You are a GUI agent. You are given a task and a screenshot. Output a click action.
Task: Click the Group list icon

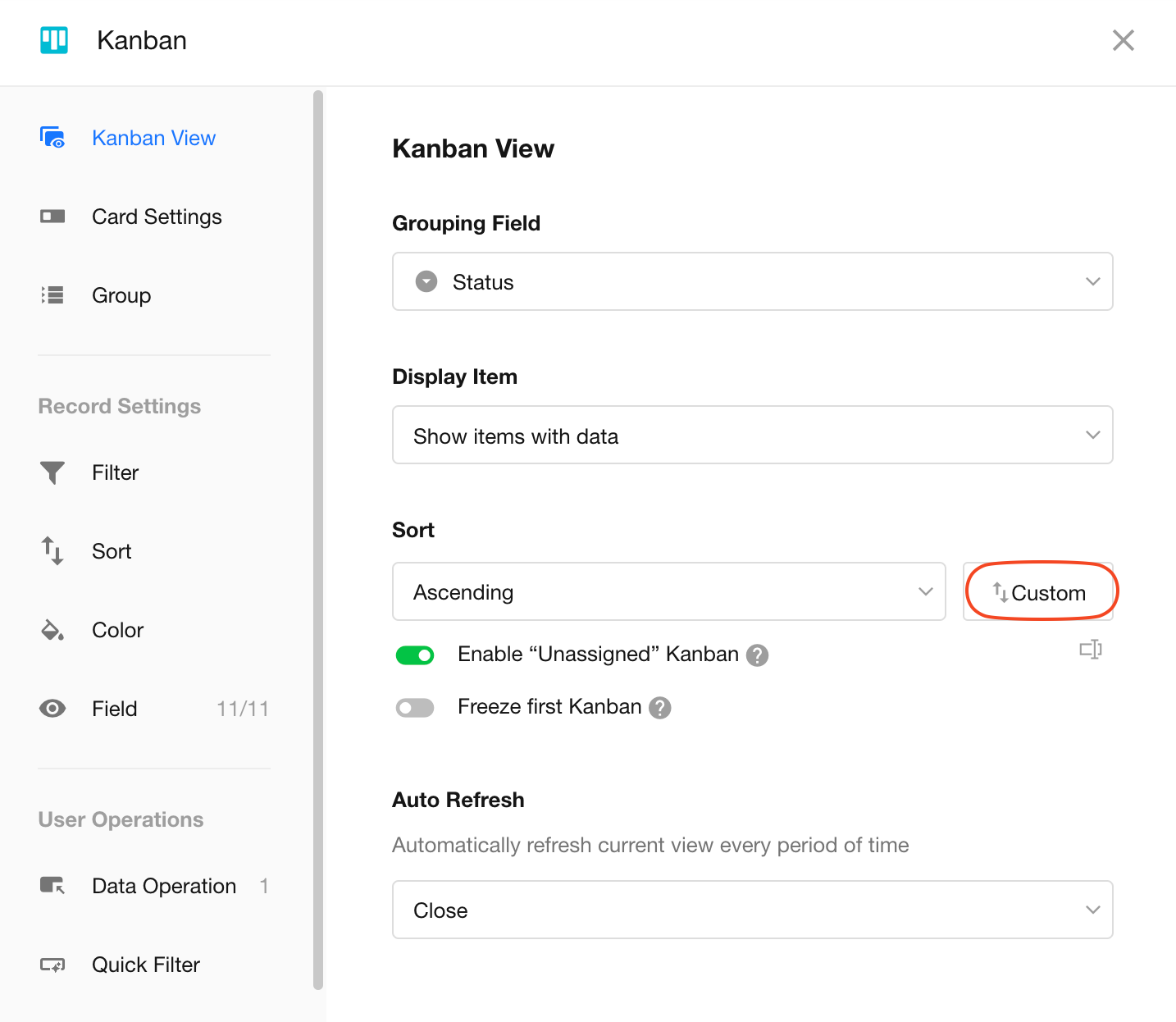click(x=52, y=295)
